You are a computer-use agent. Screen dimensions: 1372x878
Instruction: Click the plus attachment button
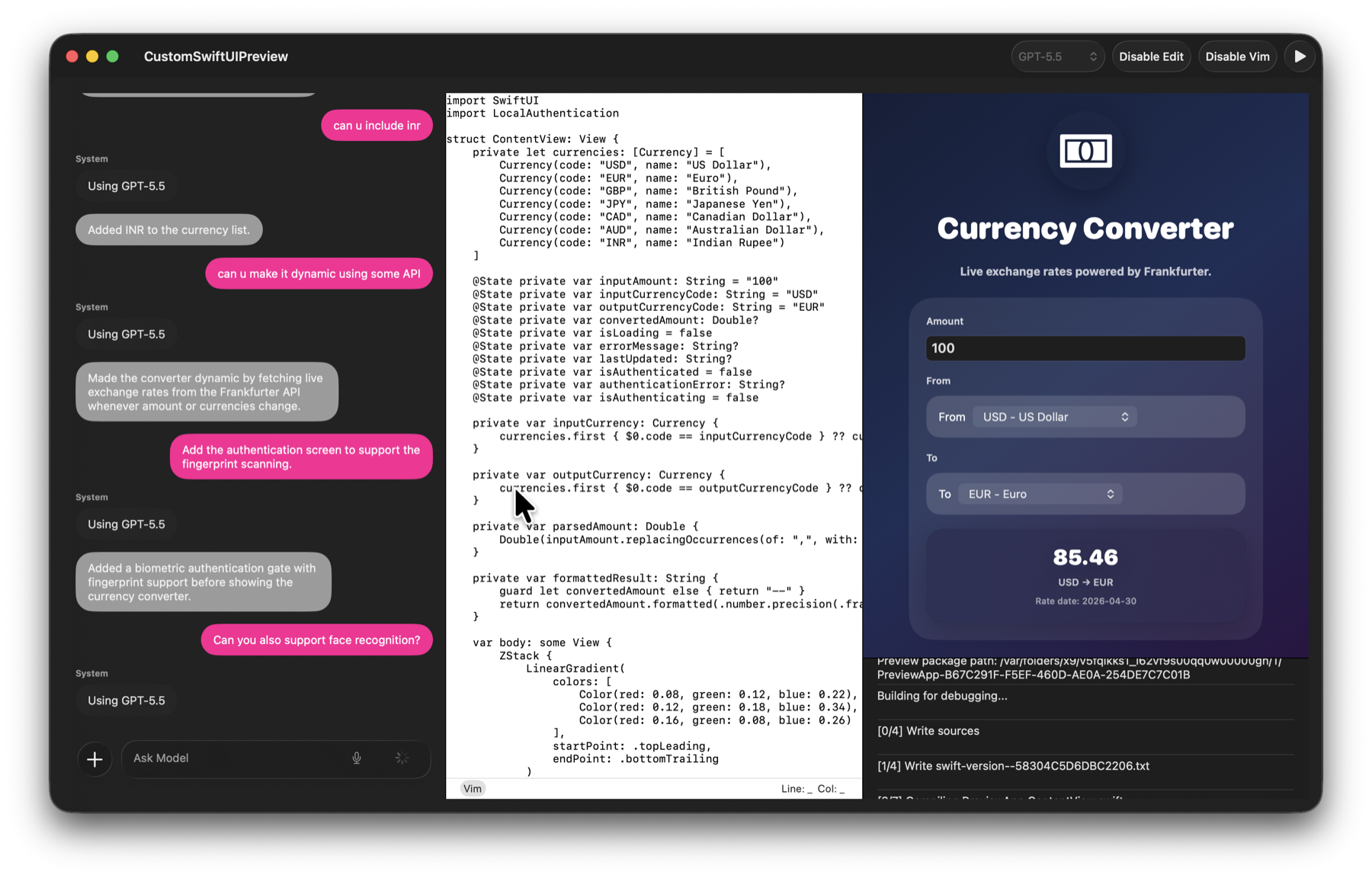pos(95,759)
